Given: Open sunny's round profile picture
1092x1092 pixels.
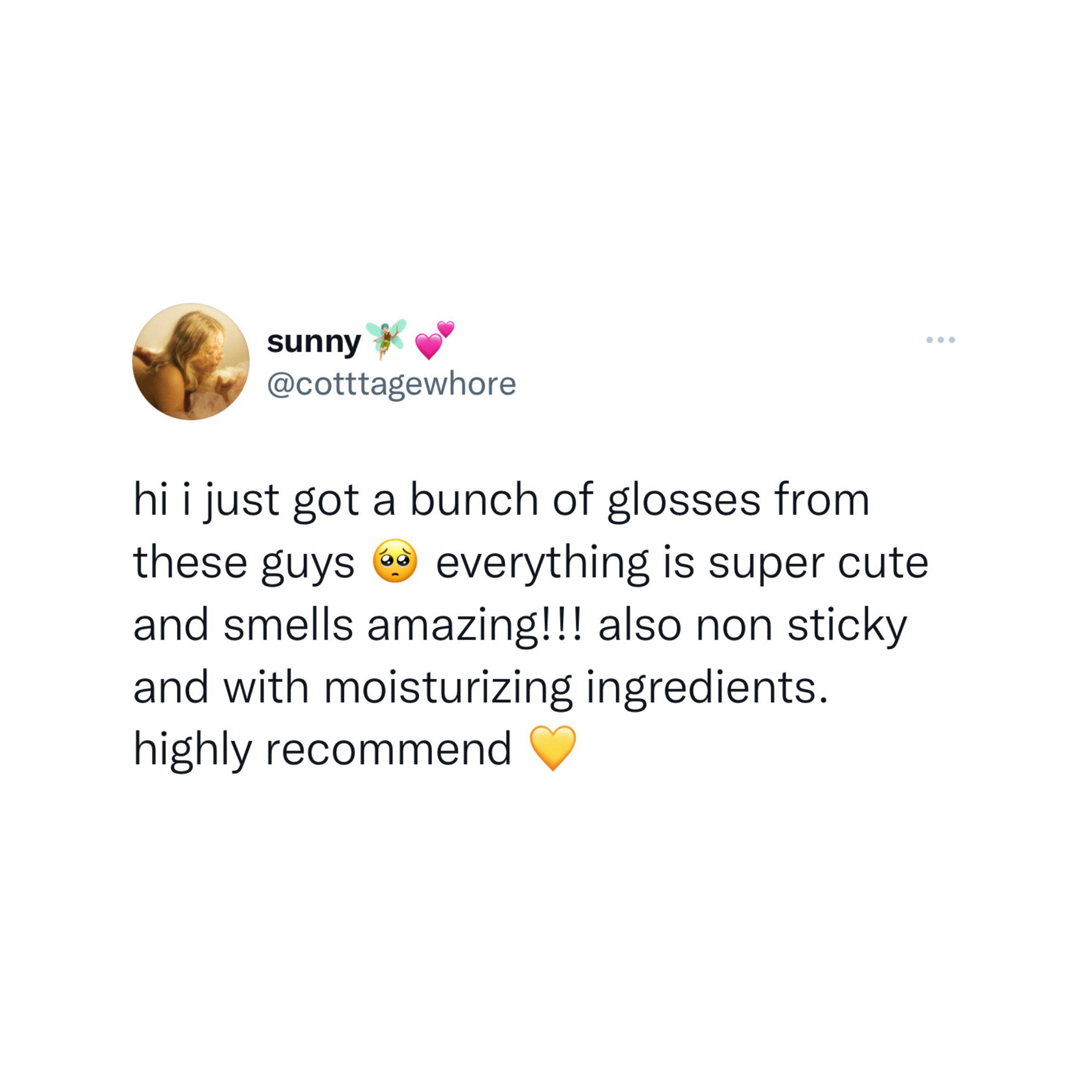Looking at the screenshot, I should 191,362.
